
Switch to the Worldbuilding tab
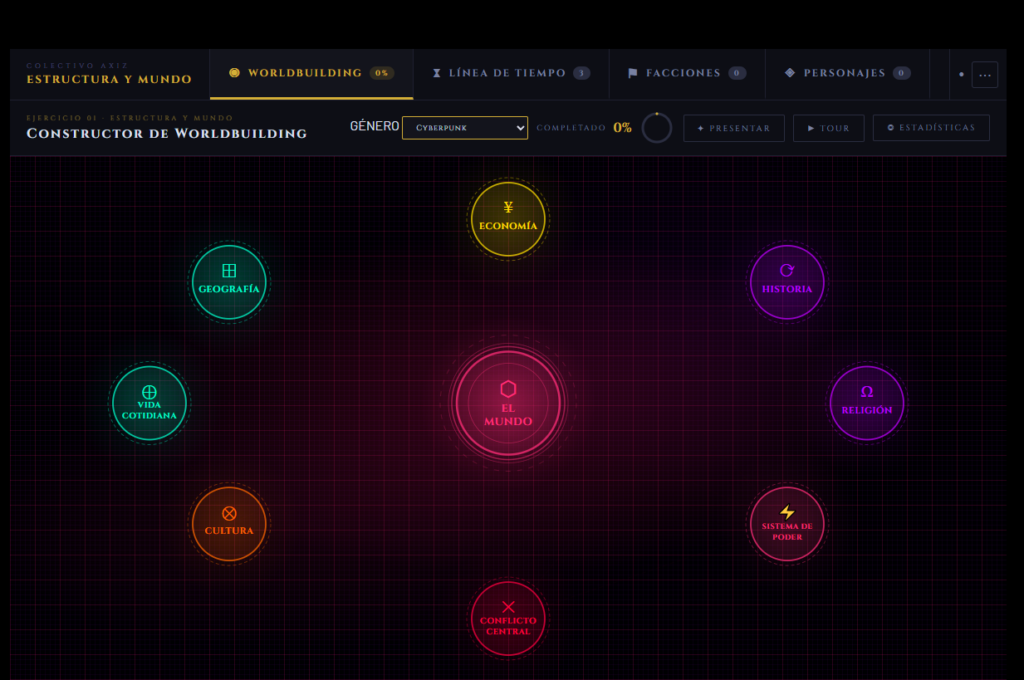311,74
